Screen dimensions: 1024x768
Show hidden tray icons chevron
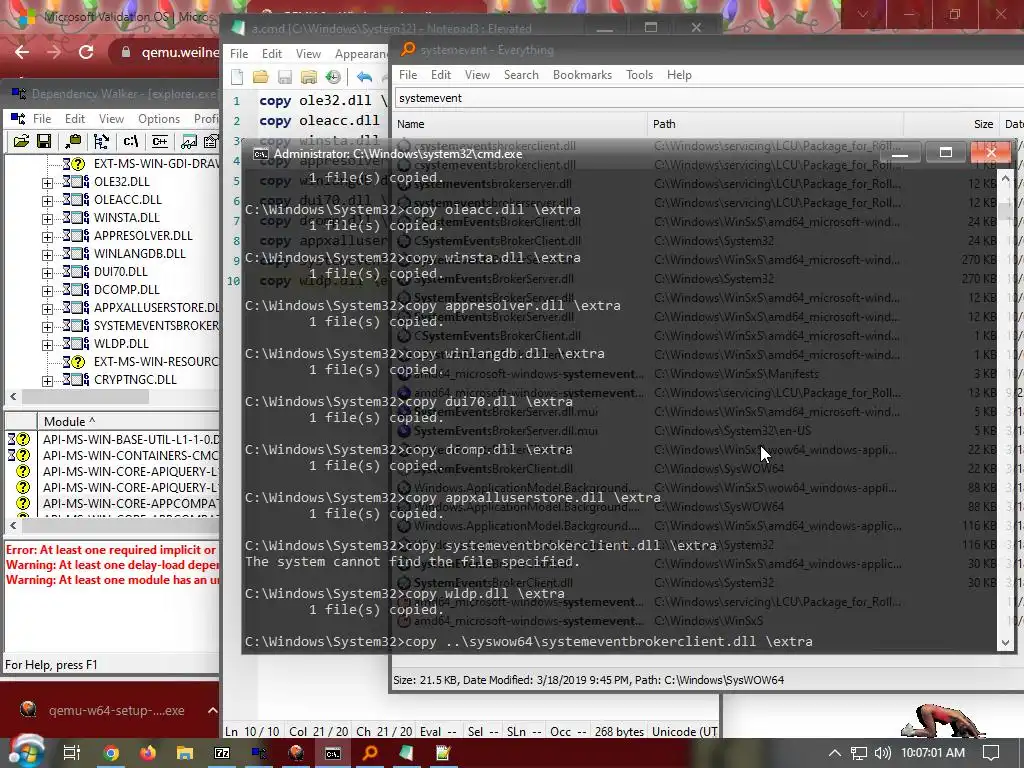(835, 753)
